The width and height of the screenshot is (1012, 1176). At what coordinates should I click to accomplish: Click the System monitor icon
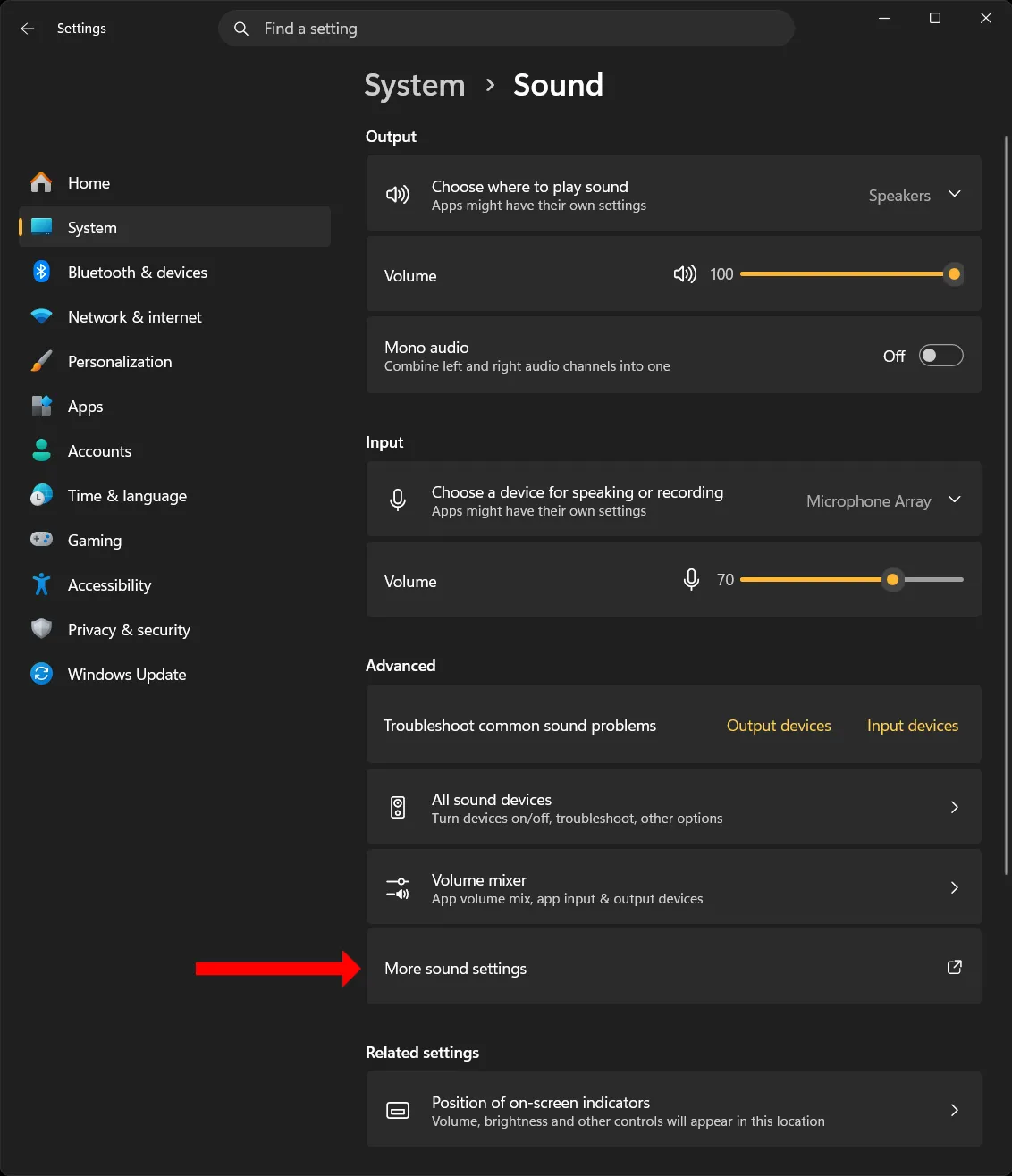[x=41, y=227]
